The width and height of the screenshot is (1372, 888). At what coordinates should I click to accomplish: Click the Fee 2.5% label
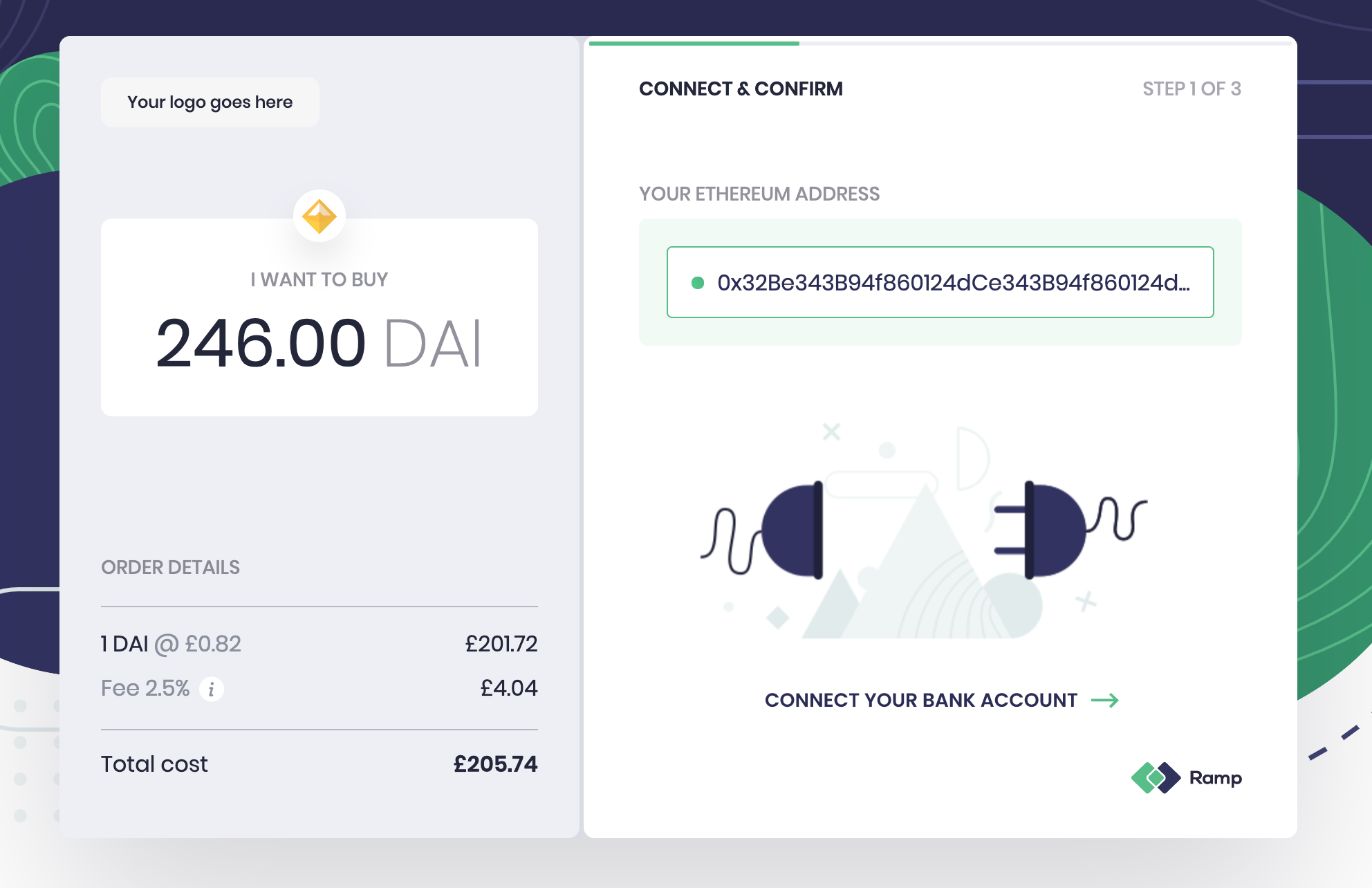[145, 688]
